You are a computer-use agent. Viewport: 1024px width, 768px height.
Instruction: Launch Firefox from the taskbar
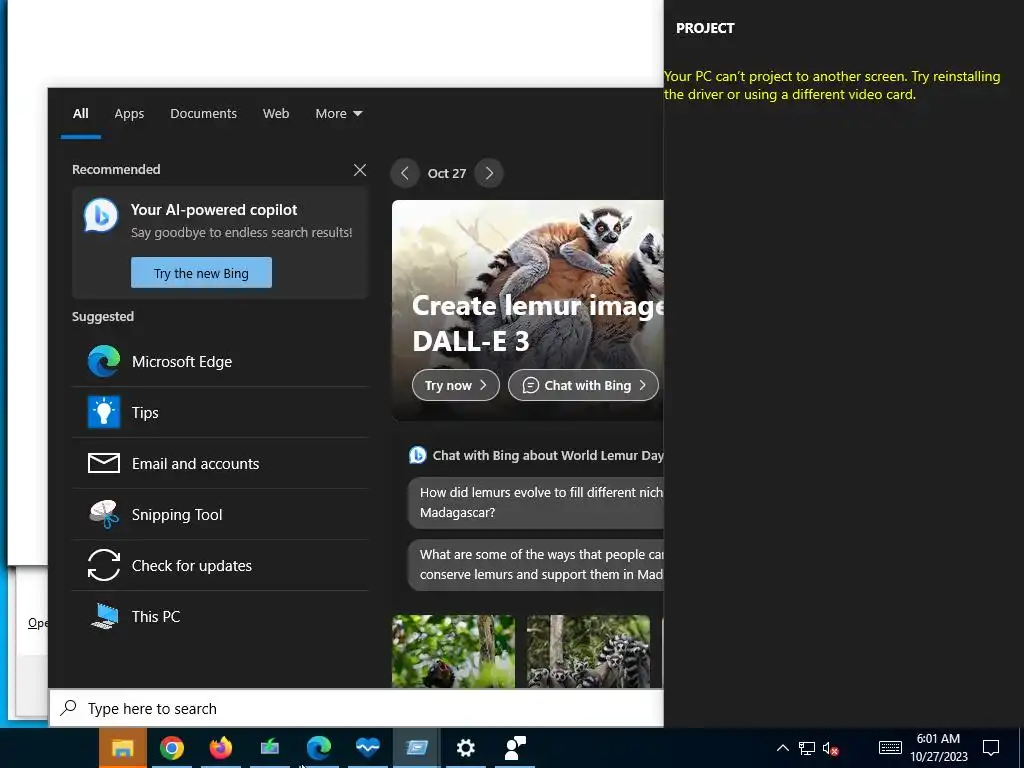pyautogui.click(x=221, y=748)
